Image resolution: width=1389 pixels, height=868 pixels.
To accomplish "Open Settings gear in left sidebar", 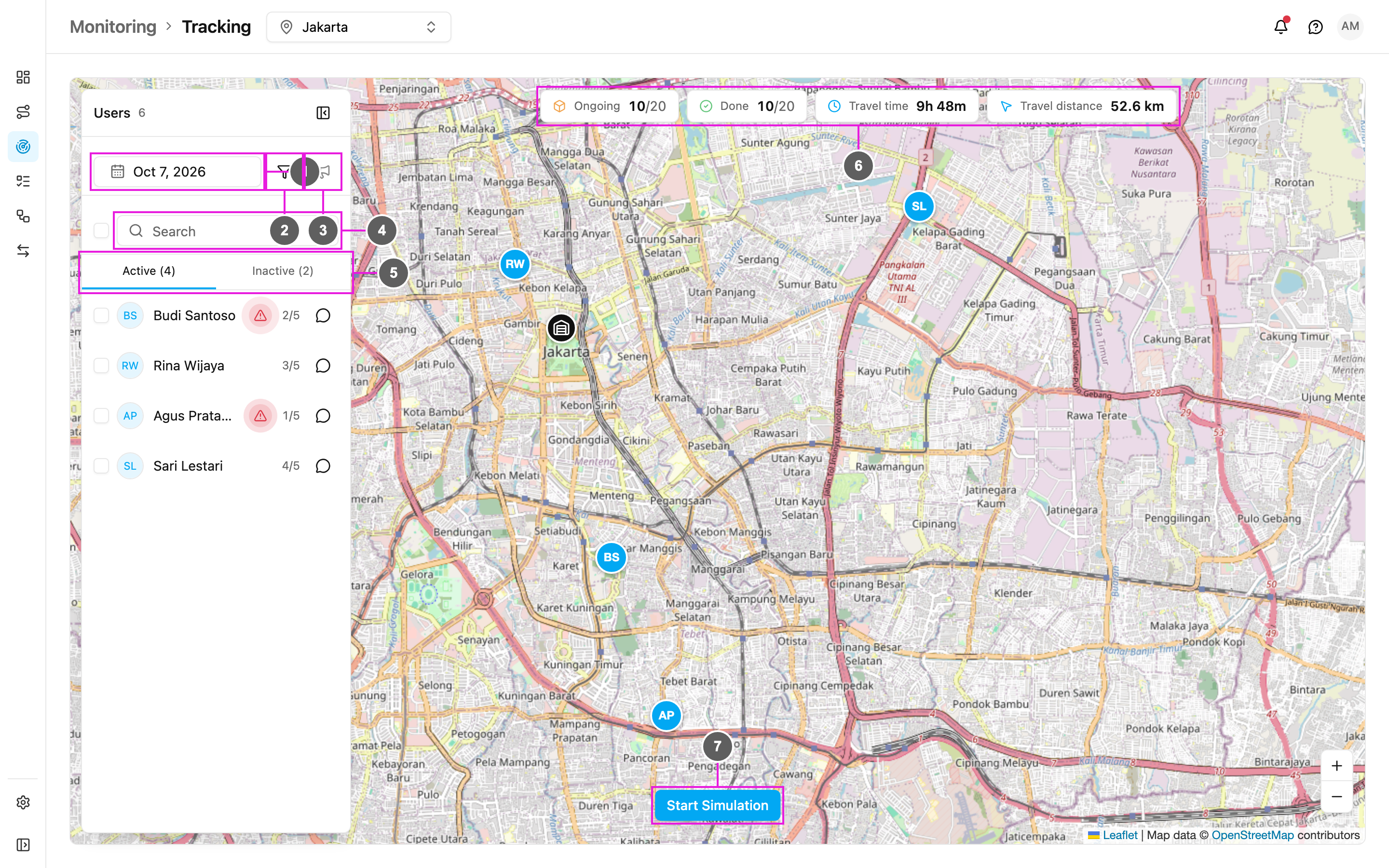I will pos(23,802).
